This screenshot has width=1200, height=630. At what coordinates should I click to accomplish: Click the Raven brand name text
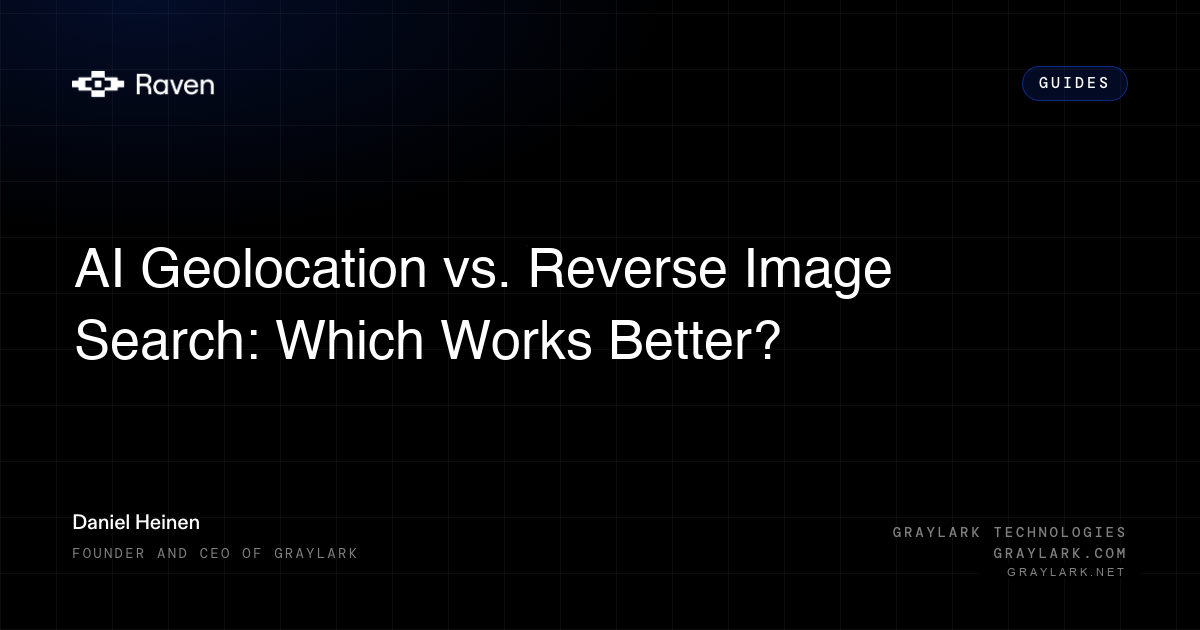coord(174,85)
